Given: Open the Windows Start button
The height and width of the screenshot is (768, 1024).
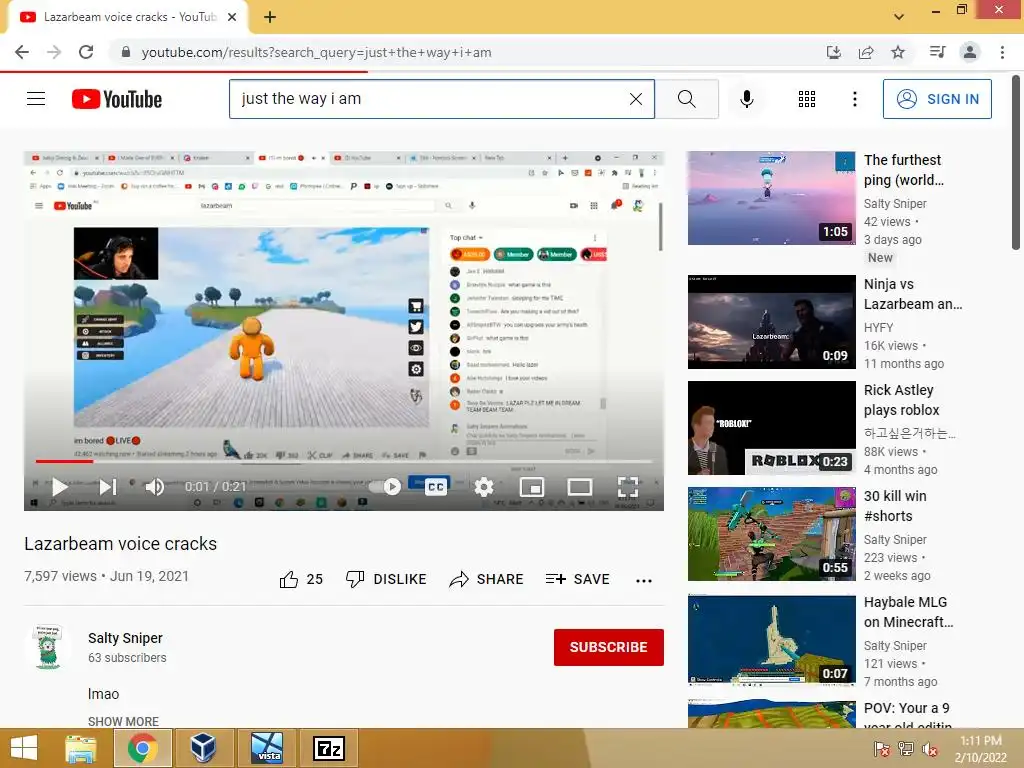Looking at the screenshot, I should pos(24,748).
